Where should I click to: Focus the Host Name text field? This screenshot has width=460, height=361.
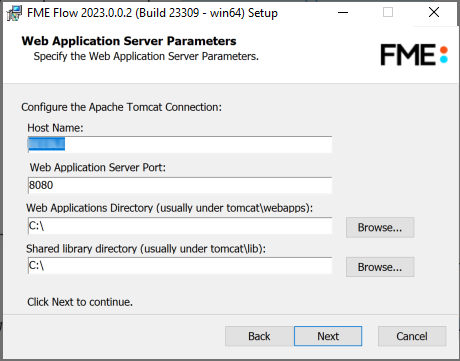pos(180,144)
